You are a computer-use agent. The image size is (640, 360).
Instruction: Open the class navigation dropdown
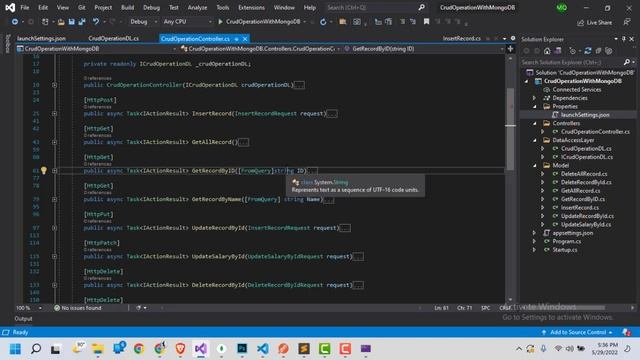(260, 49)
